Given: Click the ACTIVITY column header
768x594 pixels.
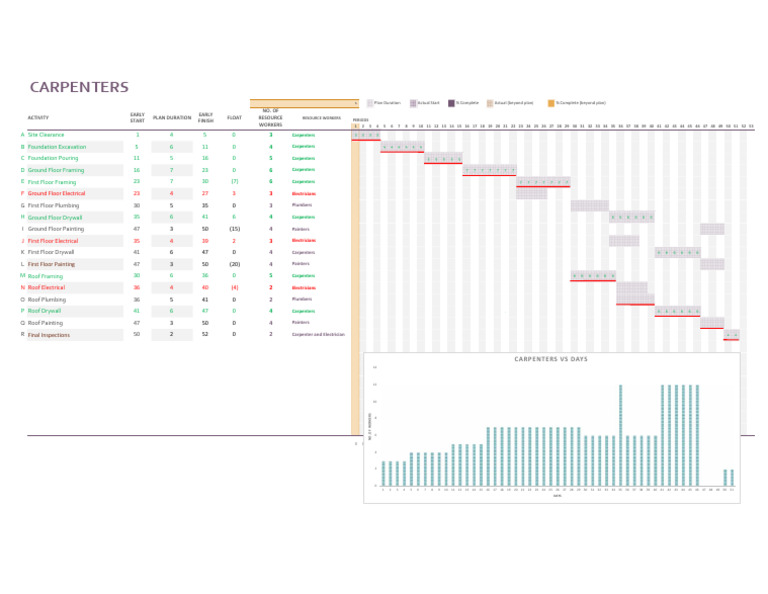Looking at the screenshot, I should coord(38,118).
